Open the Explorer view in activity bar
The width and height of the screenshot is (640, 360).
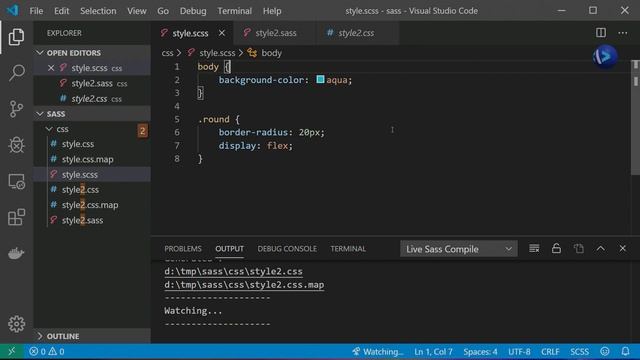(x=16, y=37)
